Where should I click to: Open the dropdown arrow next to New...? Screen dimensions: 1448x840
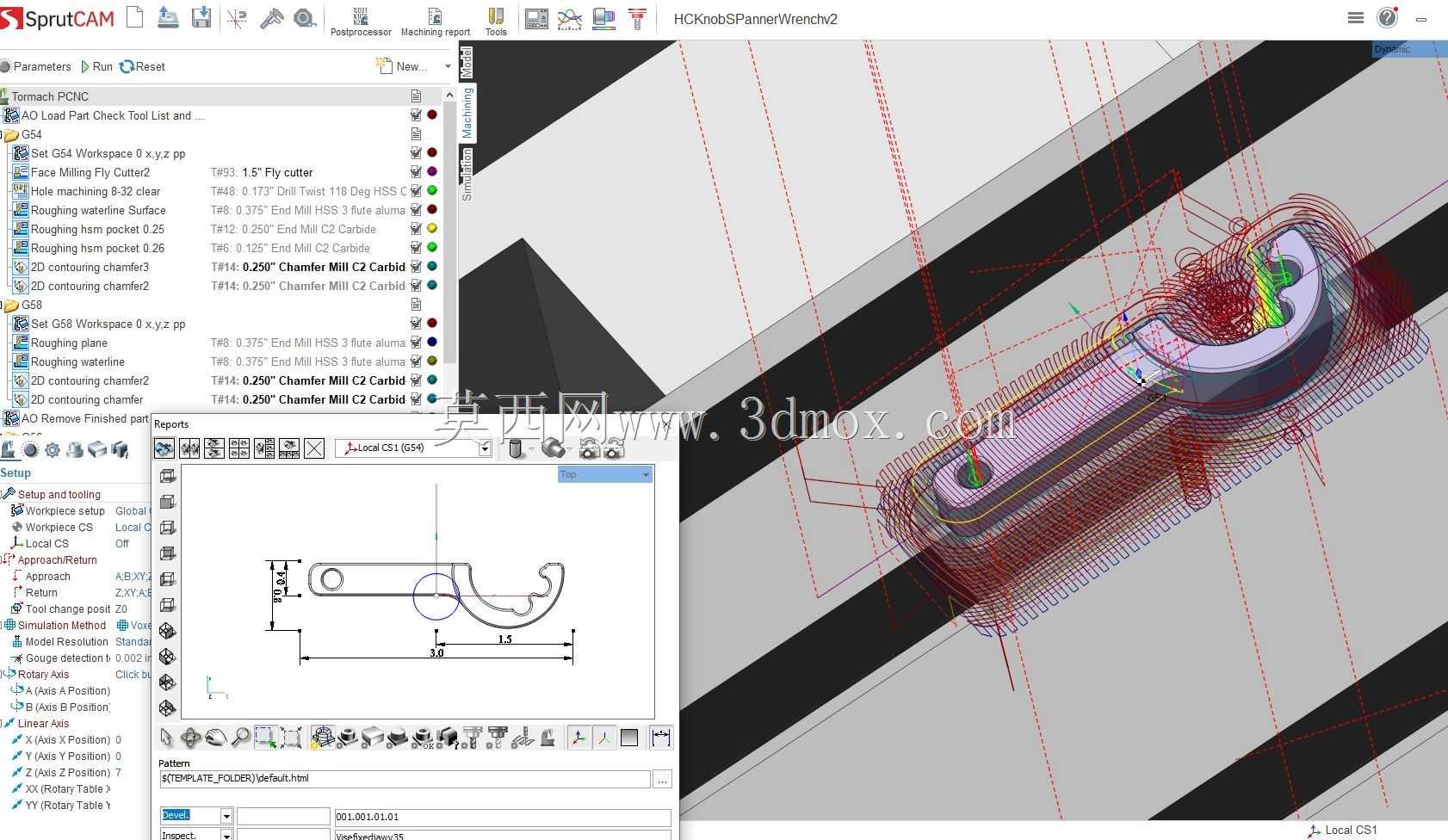tap(448, 66)
